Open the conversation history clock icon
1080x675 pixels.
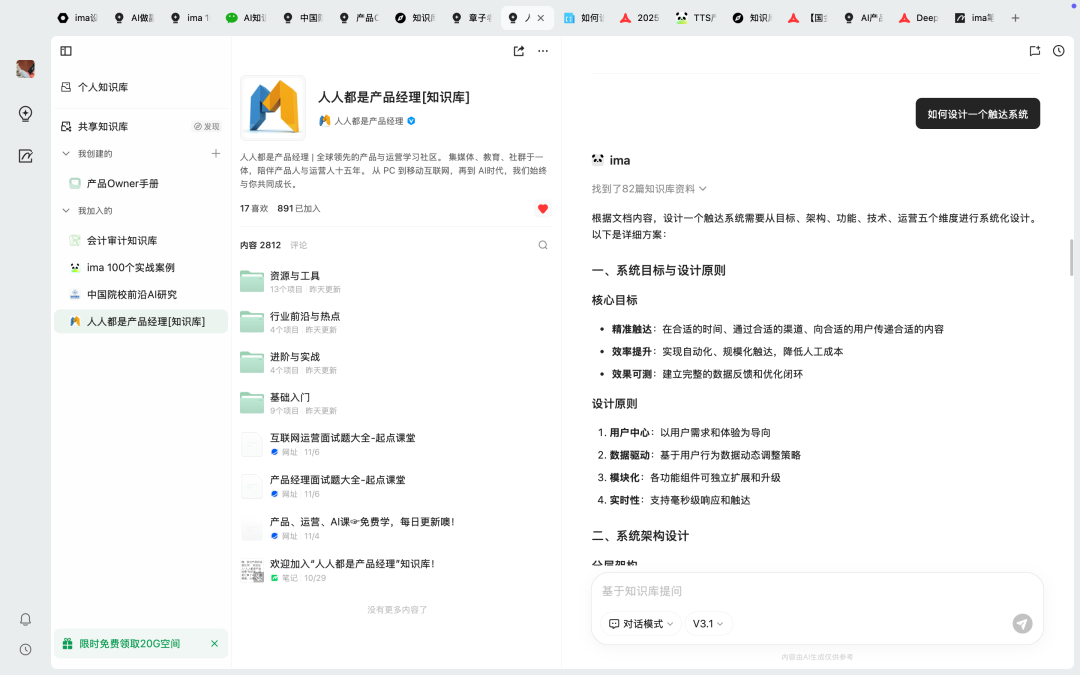click(x=1059, y=51)
